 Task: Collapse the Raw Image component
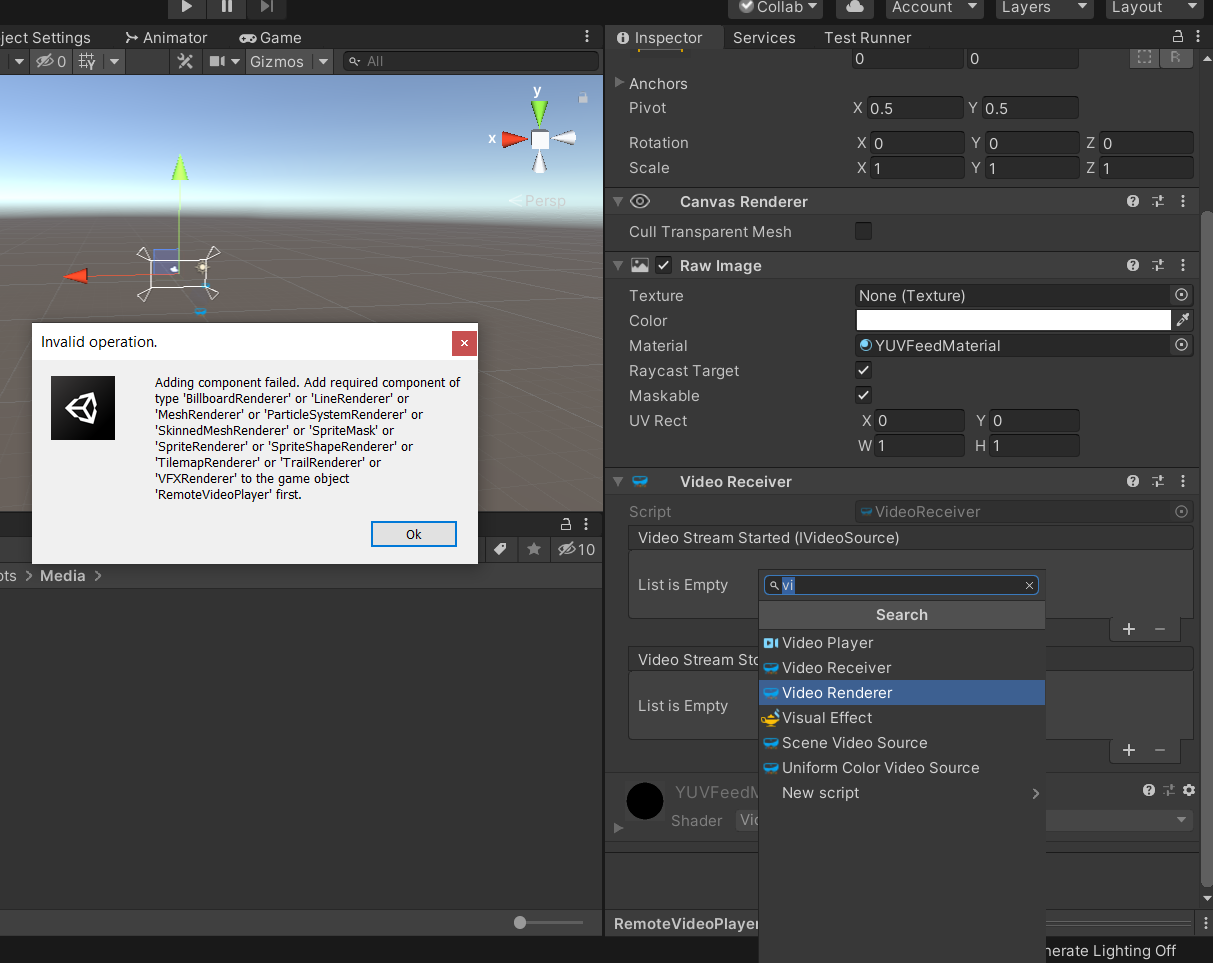tap(619, 265)
